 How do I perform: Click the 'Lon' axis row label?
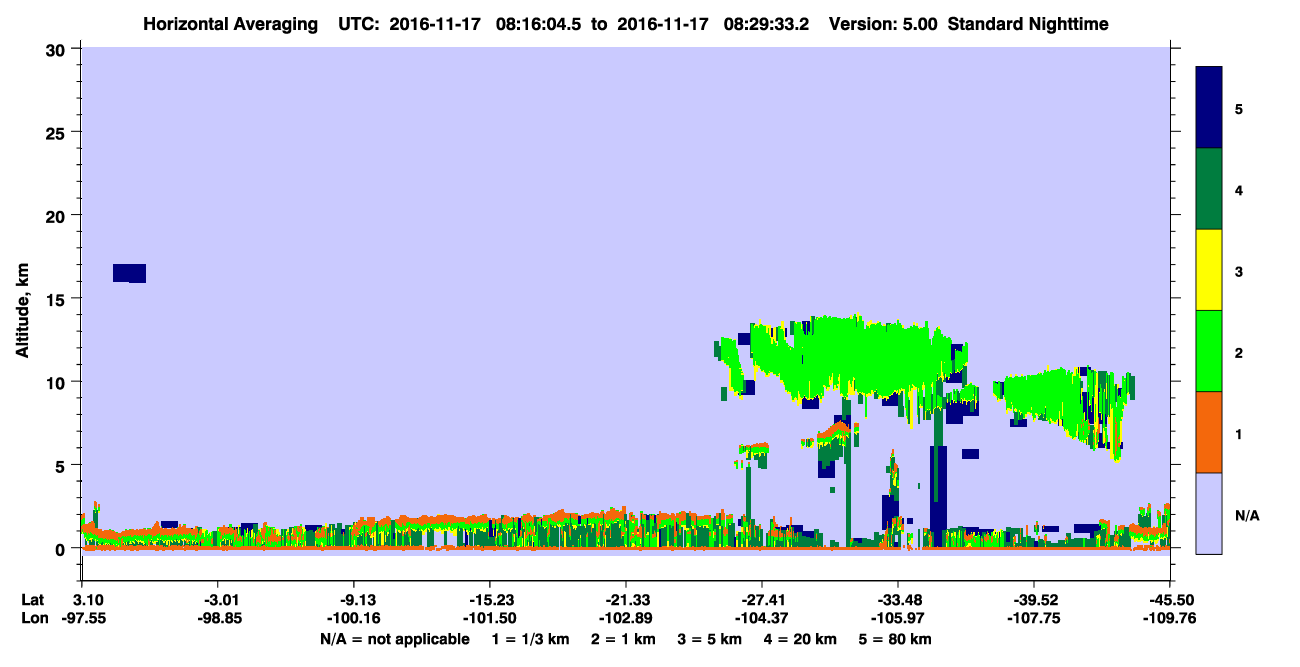[x=34, y=618]
